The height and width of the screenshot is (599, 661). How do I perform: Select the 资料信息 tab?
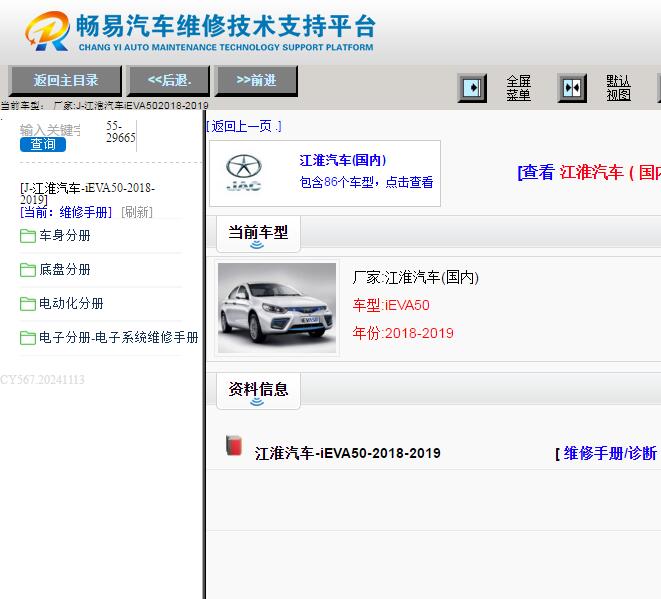pos(258,391)
